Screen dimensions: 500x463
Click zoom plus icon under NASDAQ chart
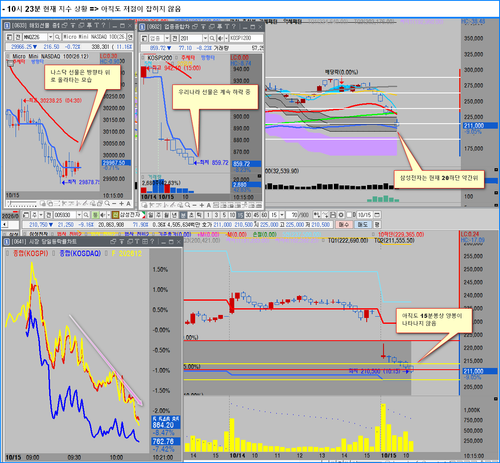(121, 203)
